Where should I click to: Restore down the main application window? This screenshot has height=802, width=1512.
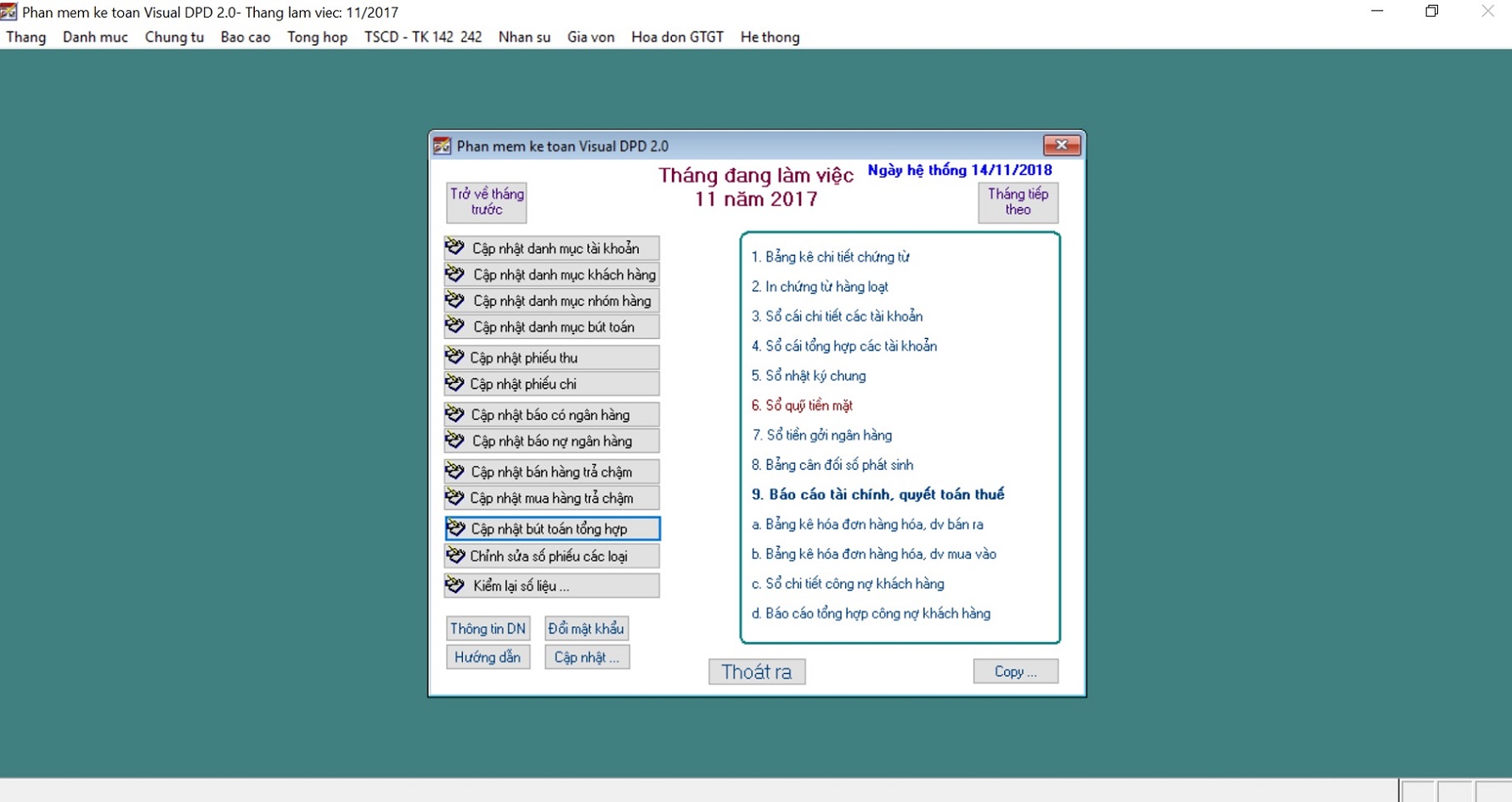click(1432, 12)
